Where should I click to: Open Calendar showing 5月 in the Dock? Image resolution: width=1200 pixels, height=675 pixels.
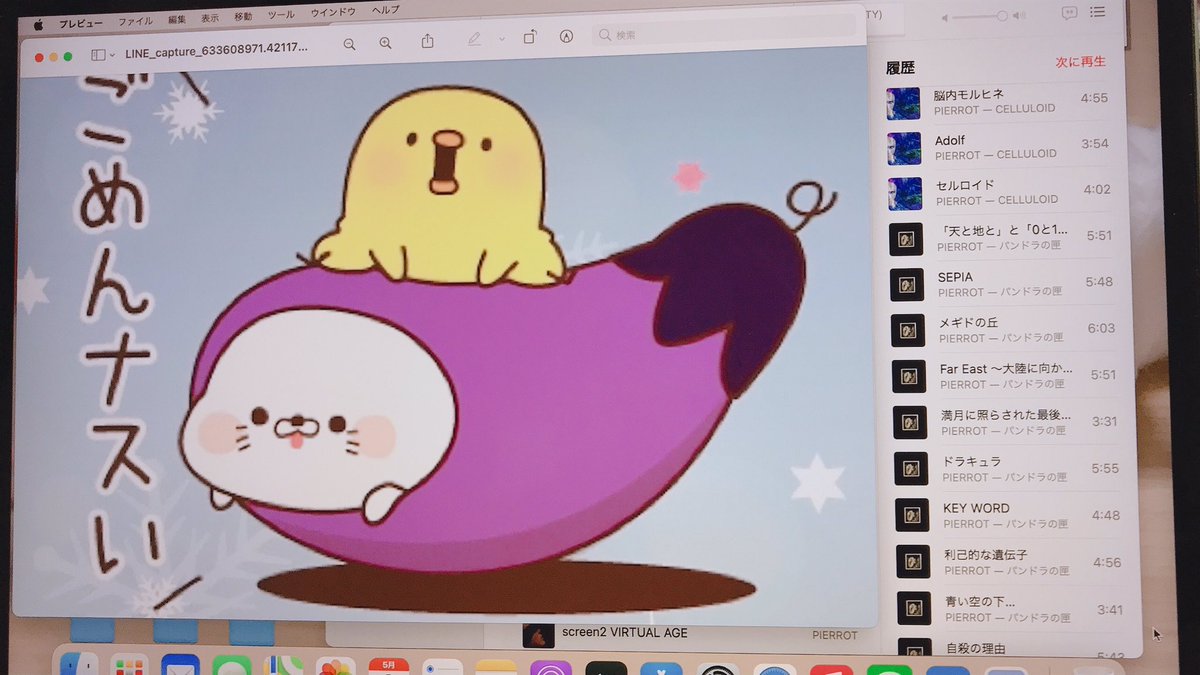click(388, 667)
